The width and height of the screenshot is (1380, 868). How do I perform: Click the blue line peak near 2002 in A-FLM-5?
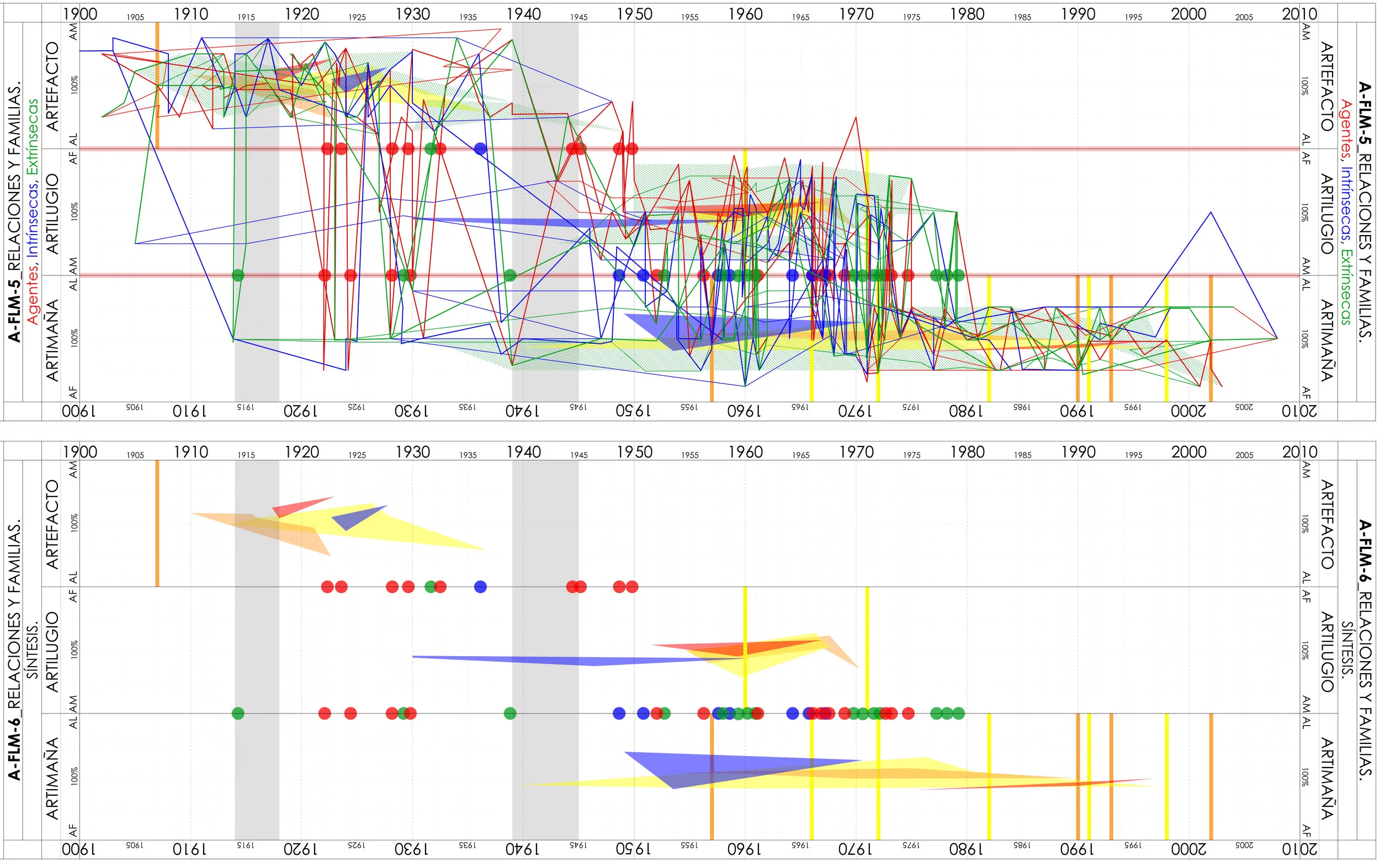pyautogui.click(x=1211, y=213)
